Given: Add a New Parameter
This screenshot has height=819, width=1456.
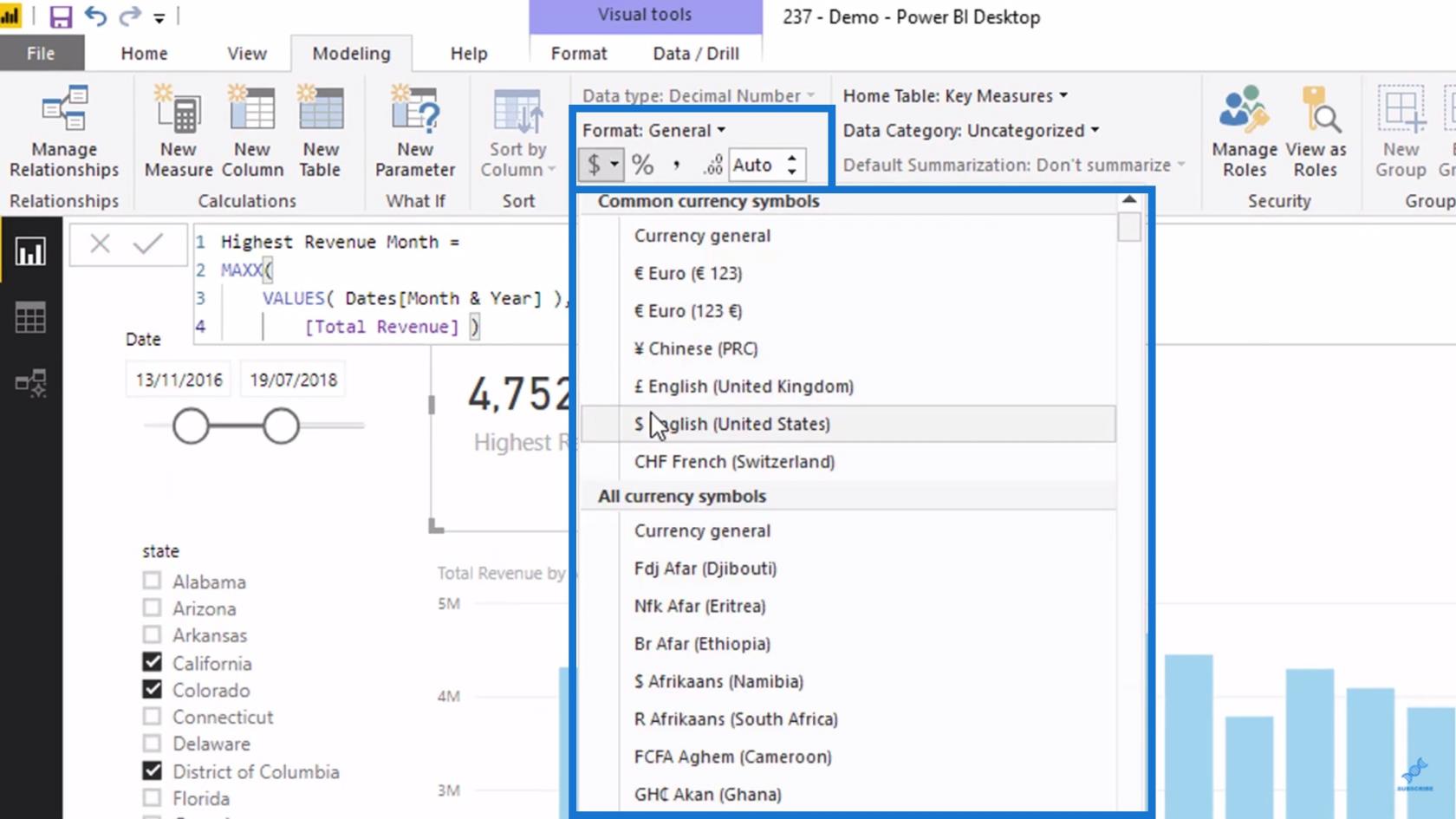Looking at the screenshot, I should [415, 132].
